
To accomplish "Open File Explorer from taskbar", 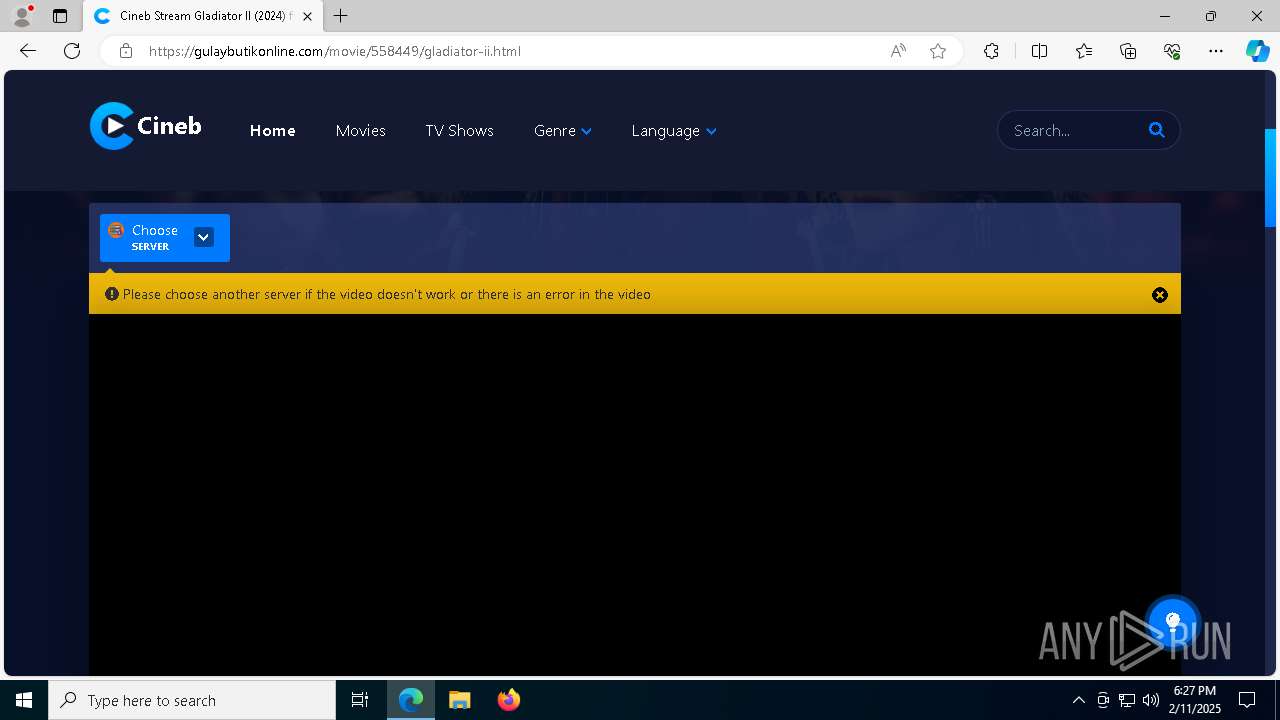I will (459, 700).
